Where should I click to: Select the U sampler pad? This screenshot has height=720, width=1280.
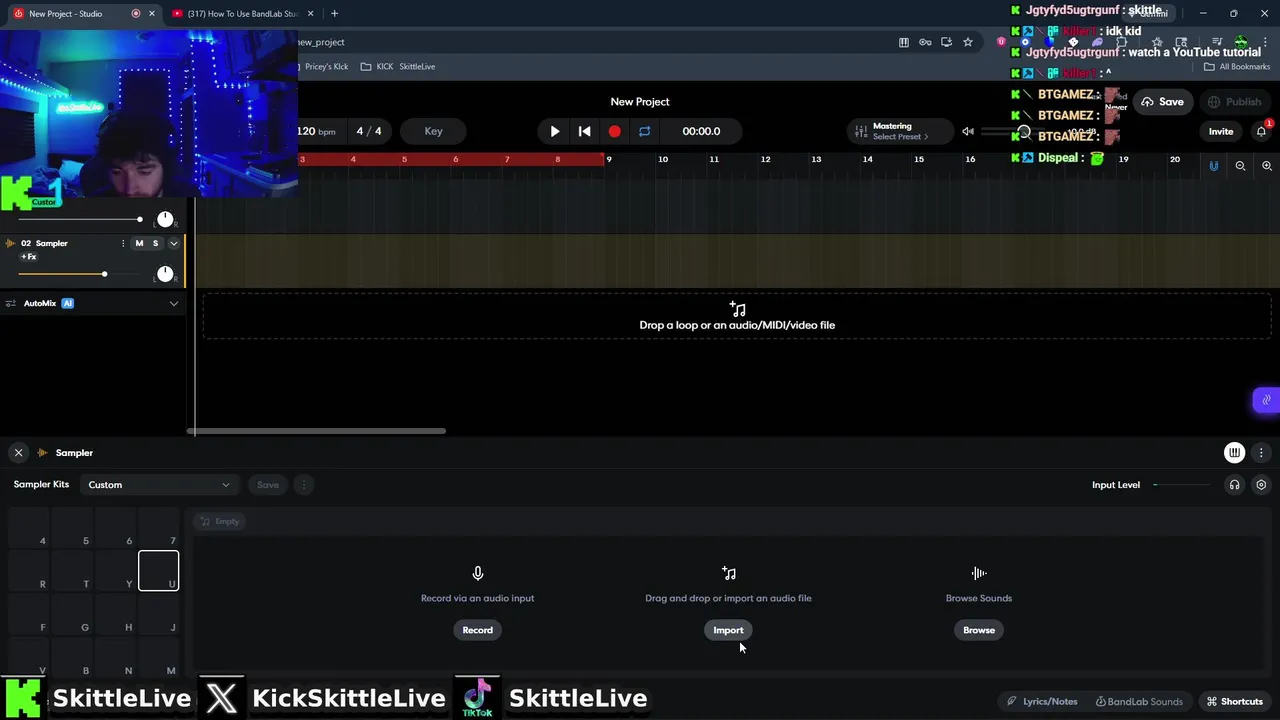(159, 571)
